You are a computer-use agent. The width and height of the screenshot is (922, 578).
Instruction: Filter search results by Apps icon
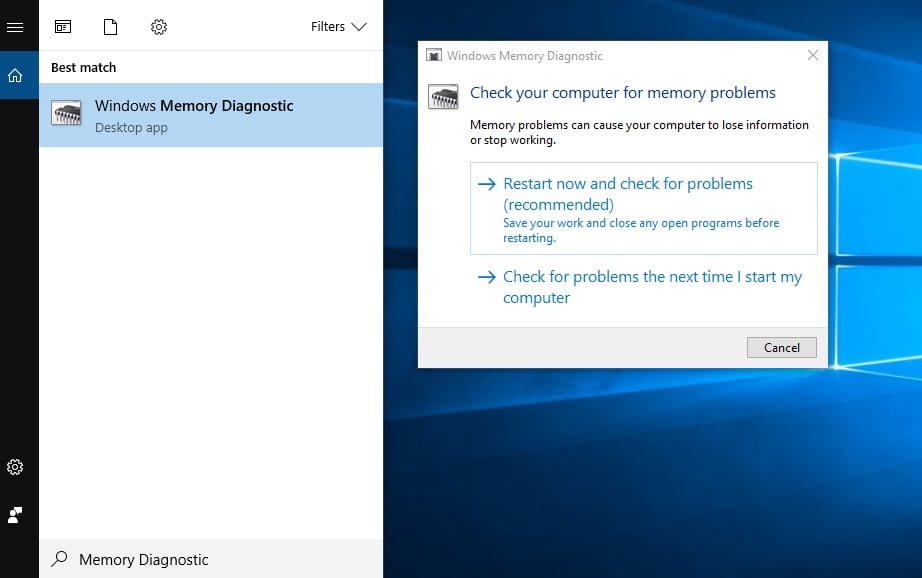point(63,27)
